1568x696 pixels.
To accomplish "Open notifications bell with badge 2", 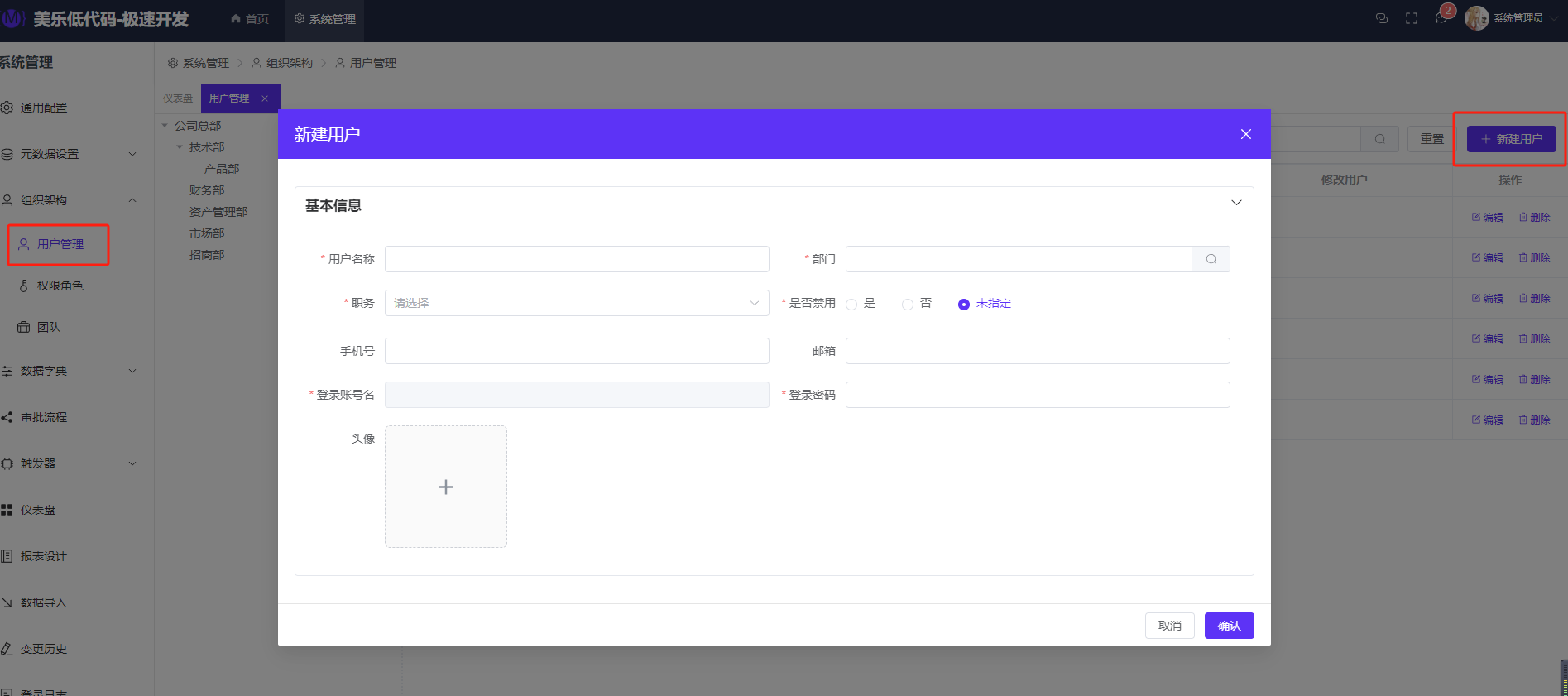I will point(1441,18).
